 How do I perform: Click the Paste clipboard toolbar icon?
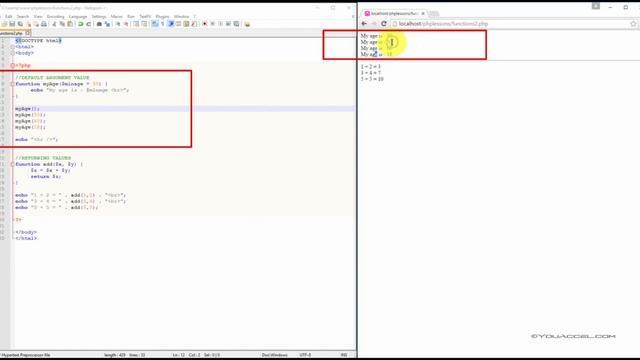(x=70, y=24)
